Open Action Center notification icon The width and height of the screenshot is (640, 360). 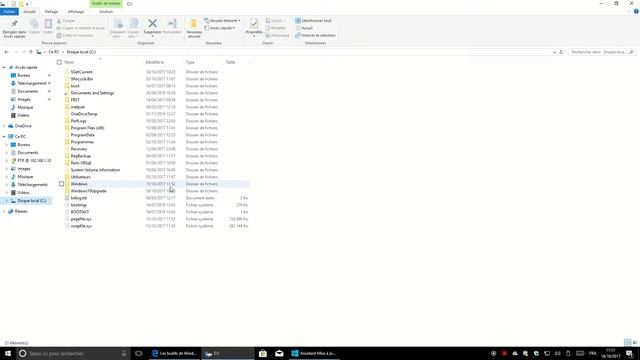tap(629, 353)
